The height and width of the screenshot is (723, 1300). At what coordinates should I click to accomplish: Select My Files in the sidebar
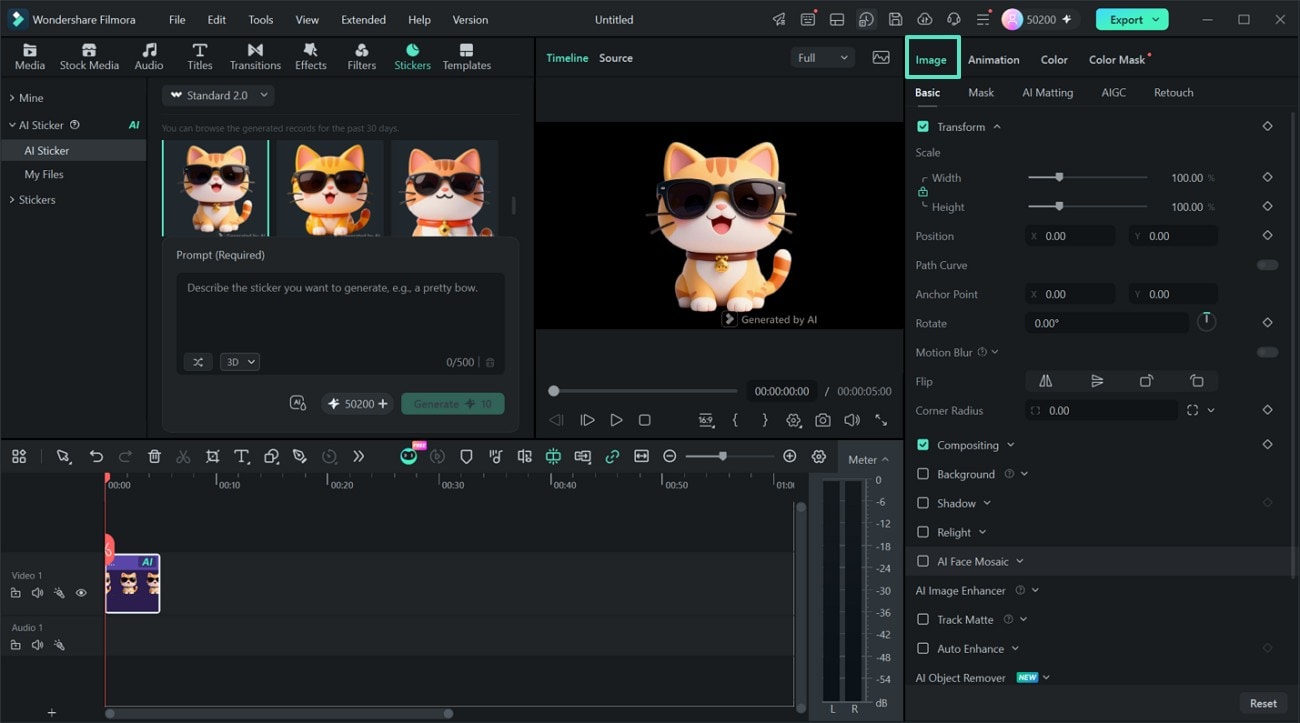point(44,174)
